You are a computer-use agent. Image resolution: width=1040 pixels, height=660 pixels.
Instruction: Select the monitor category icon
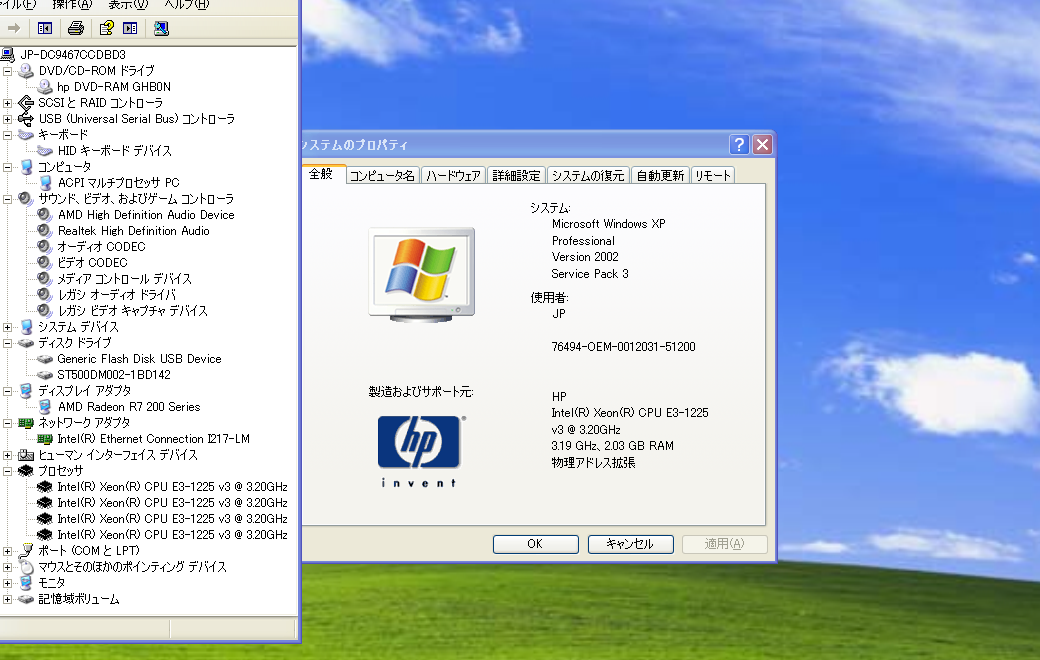point(26,582)
